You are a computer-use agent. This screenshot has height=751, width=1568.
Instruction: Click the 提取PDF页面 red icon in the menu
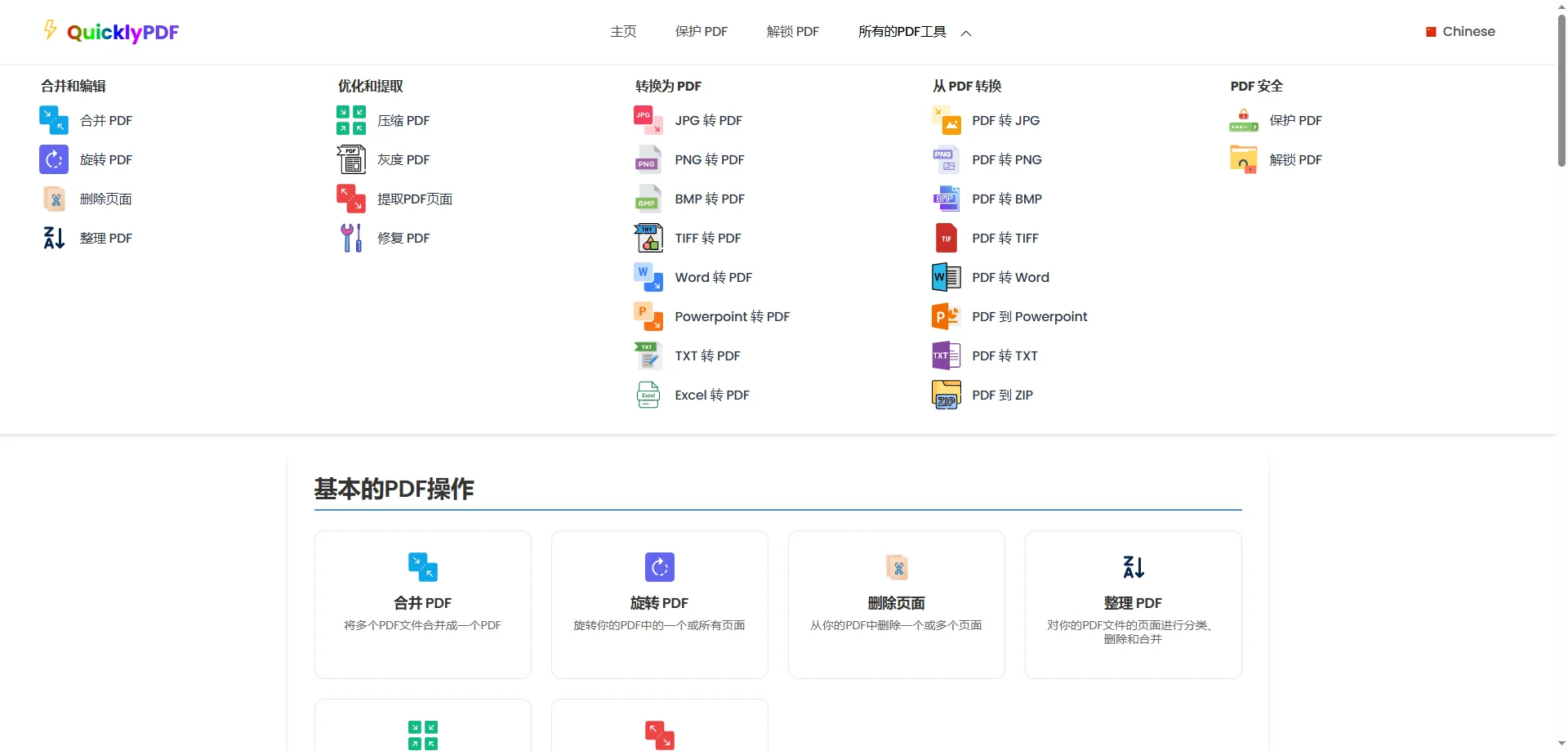(x=351, y=199)
